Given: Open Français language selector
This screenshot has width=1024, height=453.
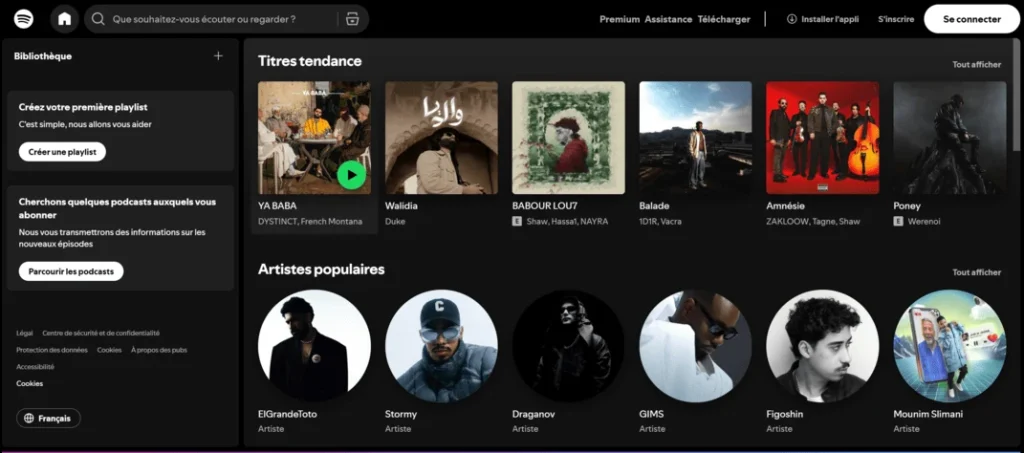Looking at the screenshot, I should tap(48, 418).
